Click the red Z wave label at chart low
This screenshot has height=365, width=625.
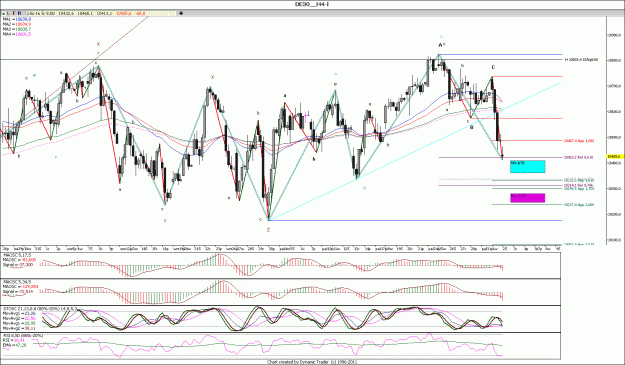click(x=268, y=230)
